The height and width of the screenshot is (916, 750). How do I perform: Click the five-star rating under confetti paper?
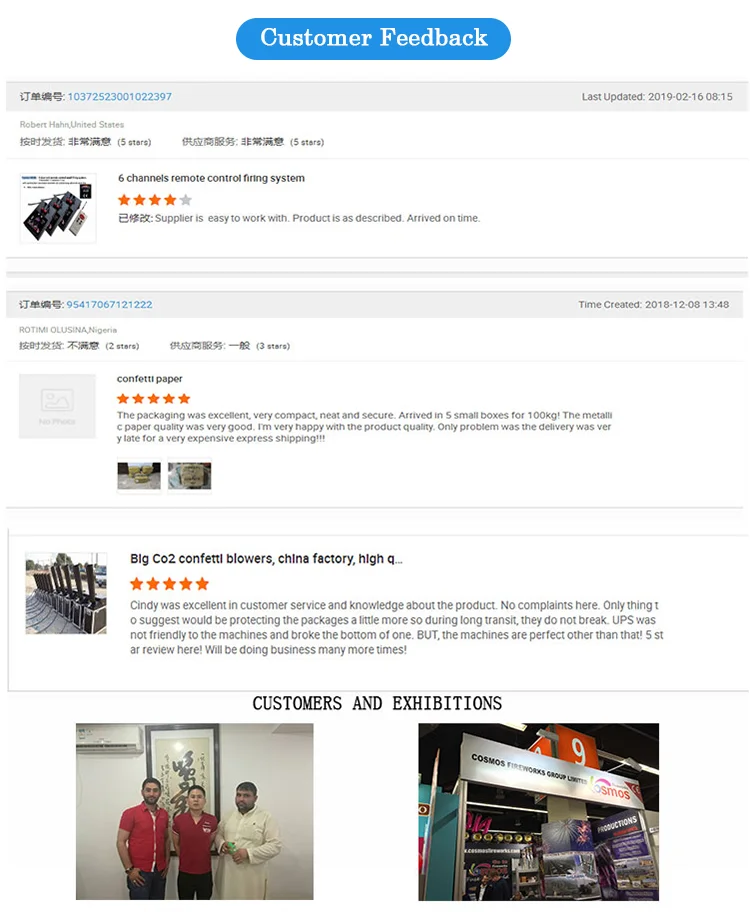[x=154, y=399]
